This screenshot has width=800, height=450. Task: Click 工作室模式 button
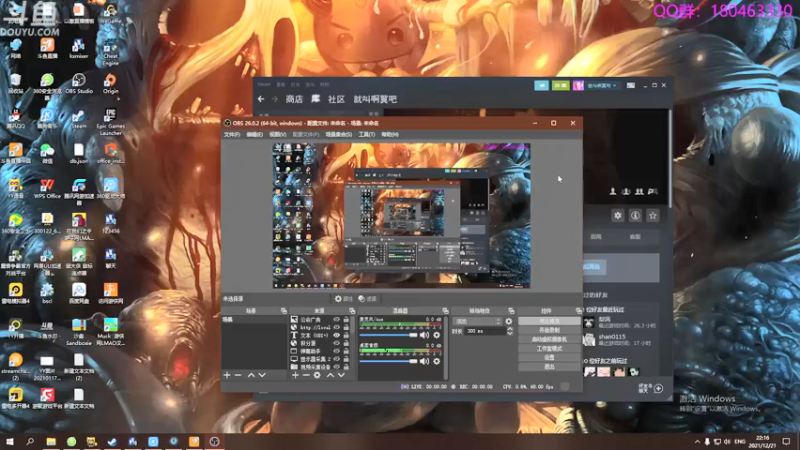coord(549,348)
